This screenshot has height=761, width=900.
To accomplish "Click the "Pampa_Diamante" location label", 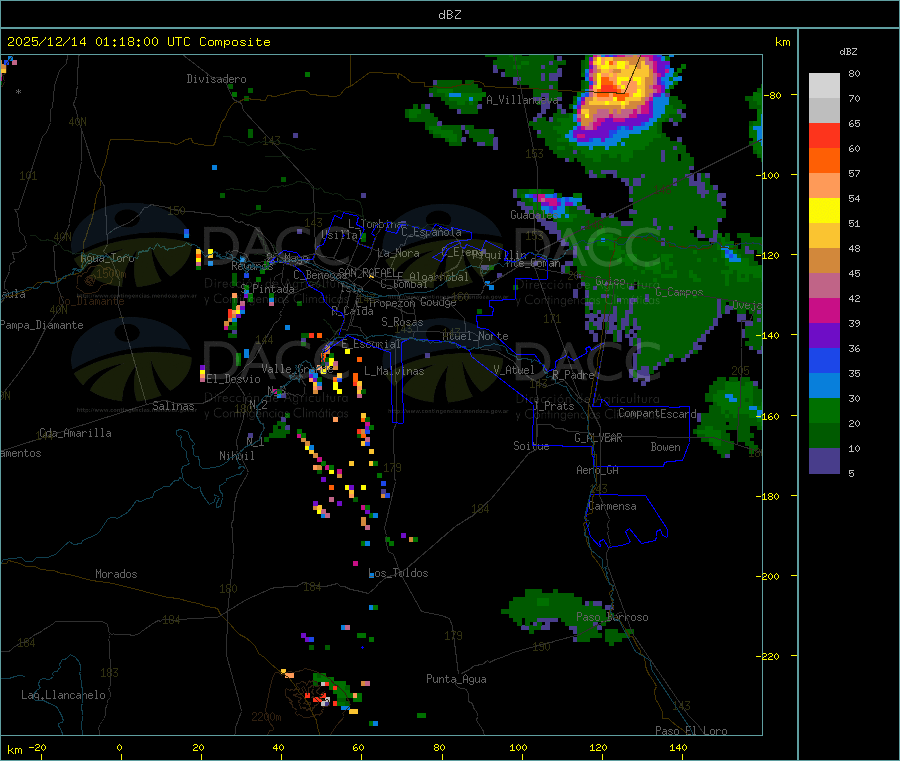I will point(41,325).
